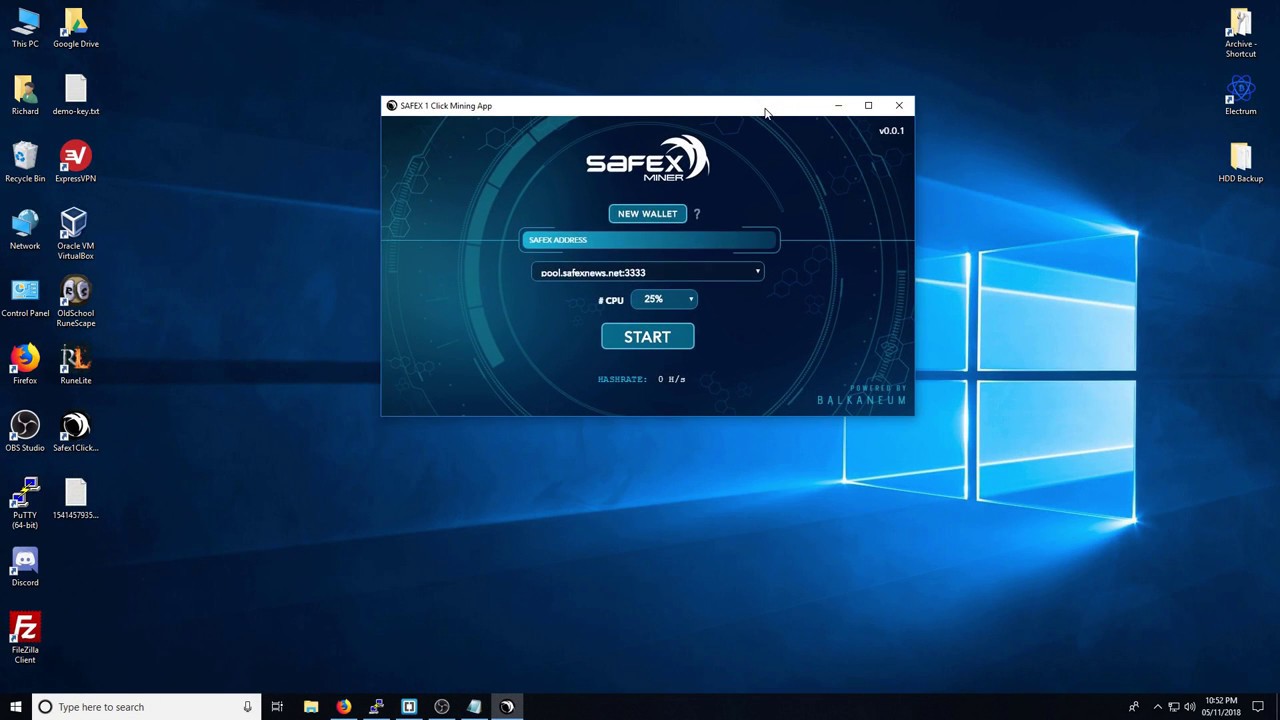This screenshot has width=1280, height=720.
Task: Select the Electrum desktop icon
Action: [x=1241, y=95]
